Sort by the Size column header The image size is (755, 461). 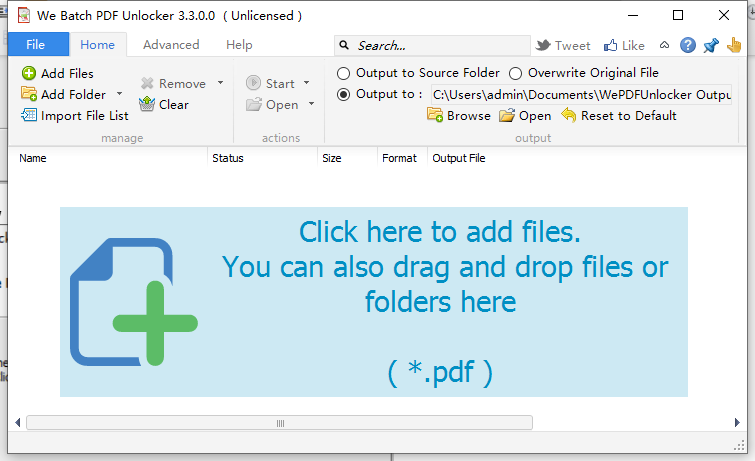[331, 158]
